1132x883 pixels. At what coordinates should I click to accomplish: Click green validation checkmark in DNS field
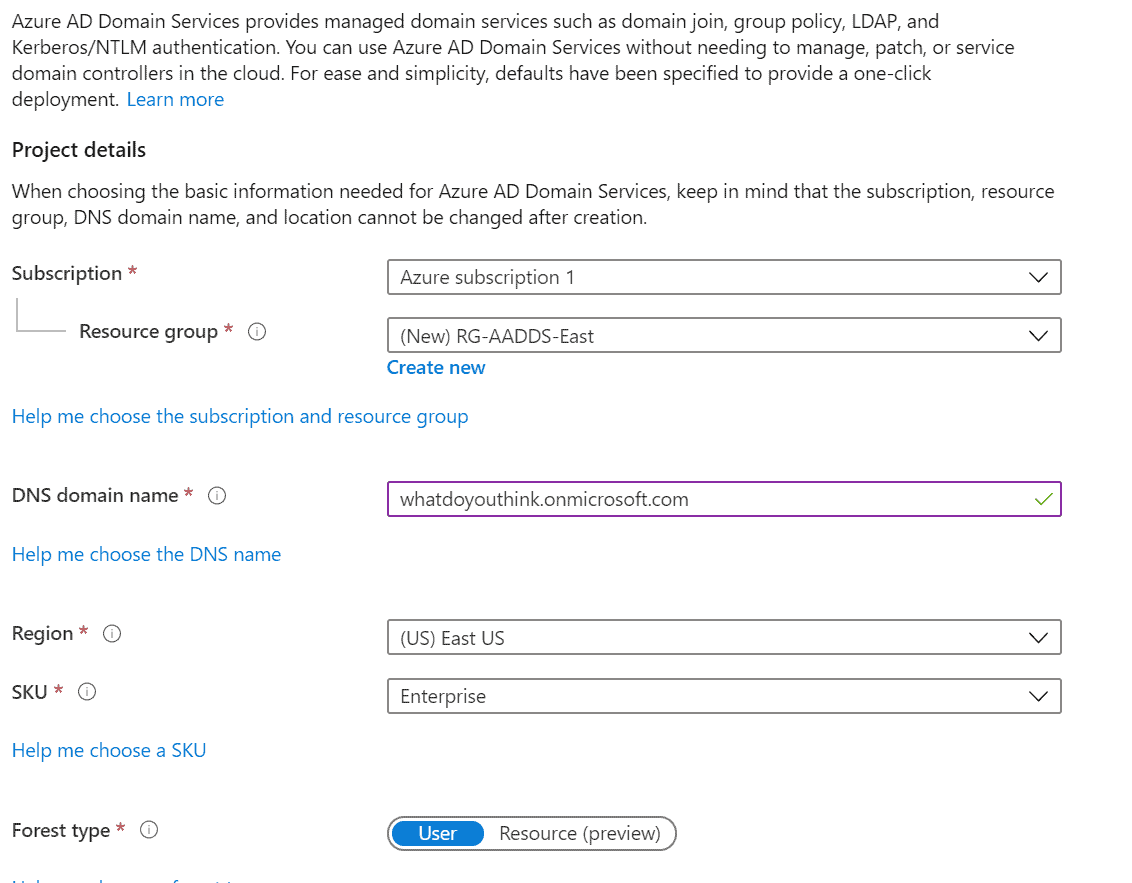(x=1043, y=499)
